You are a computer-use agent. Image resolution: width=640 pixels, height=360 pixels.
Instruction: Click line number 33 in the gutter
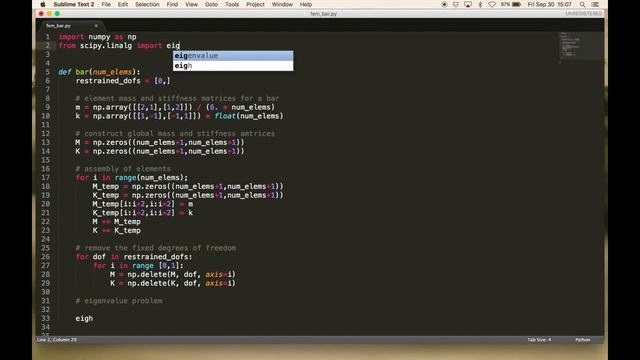[x=45, y=319]
